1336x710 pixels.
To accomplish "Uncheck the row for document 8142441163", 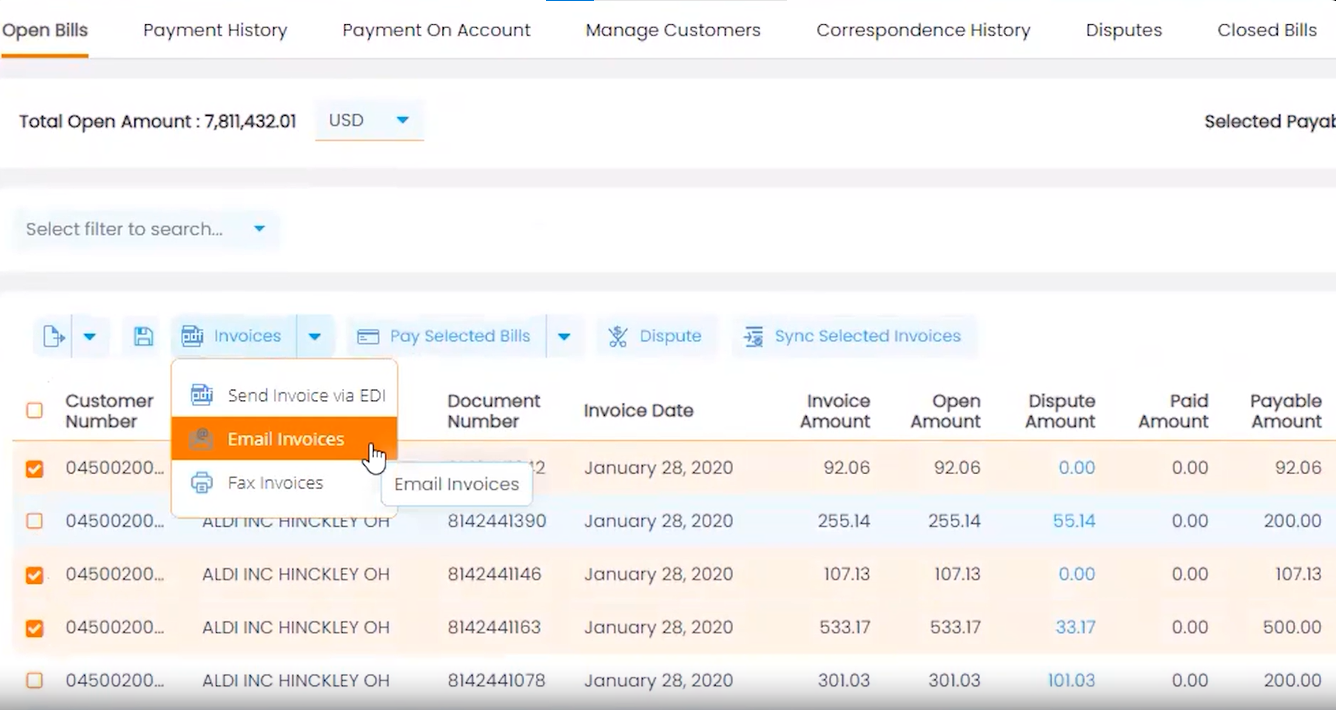I will point(34,628).
